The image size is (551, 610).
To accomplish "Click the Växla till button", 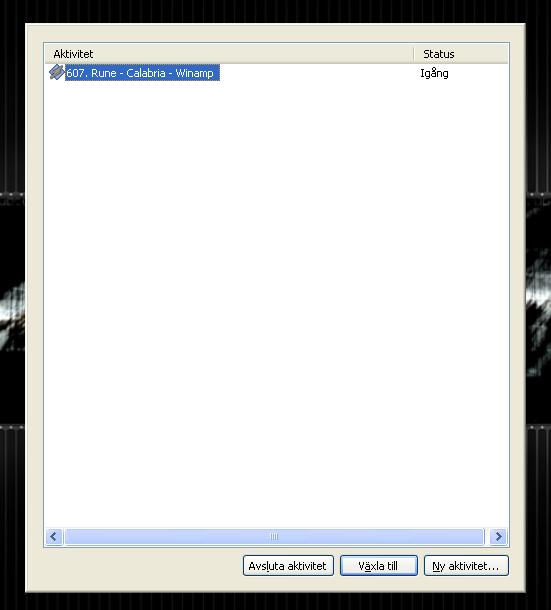I will tap(379, 566).
